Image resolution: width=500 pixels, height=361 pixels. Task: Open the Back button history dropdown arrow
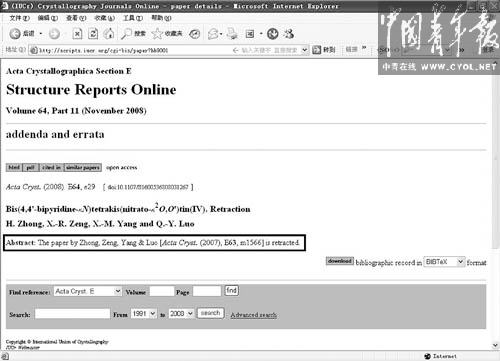point(41,34)
